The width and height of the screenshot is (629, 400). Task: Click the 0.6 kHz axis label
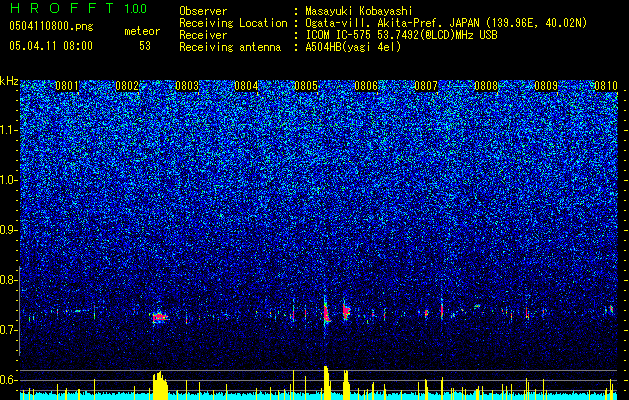(9, 380)
